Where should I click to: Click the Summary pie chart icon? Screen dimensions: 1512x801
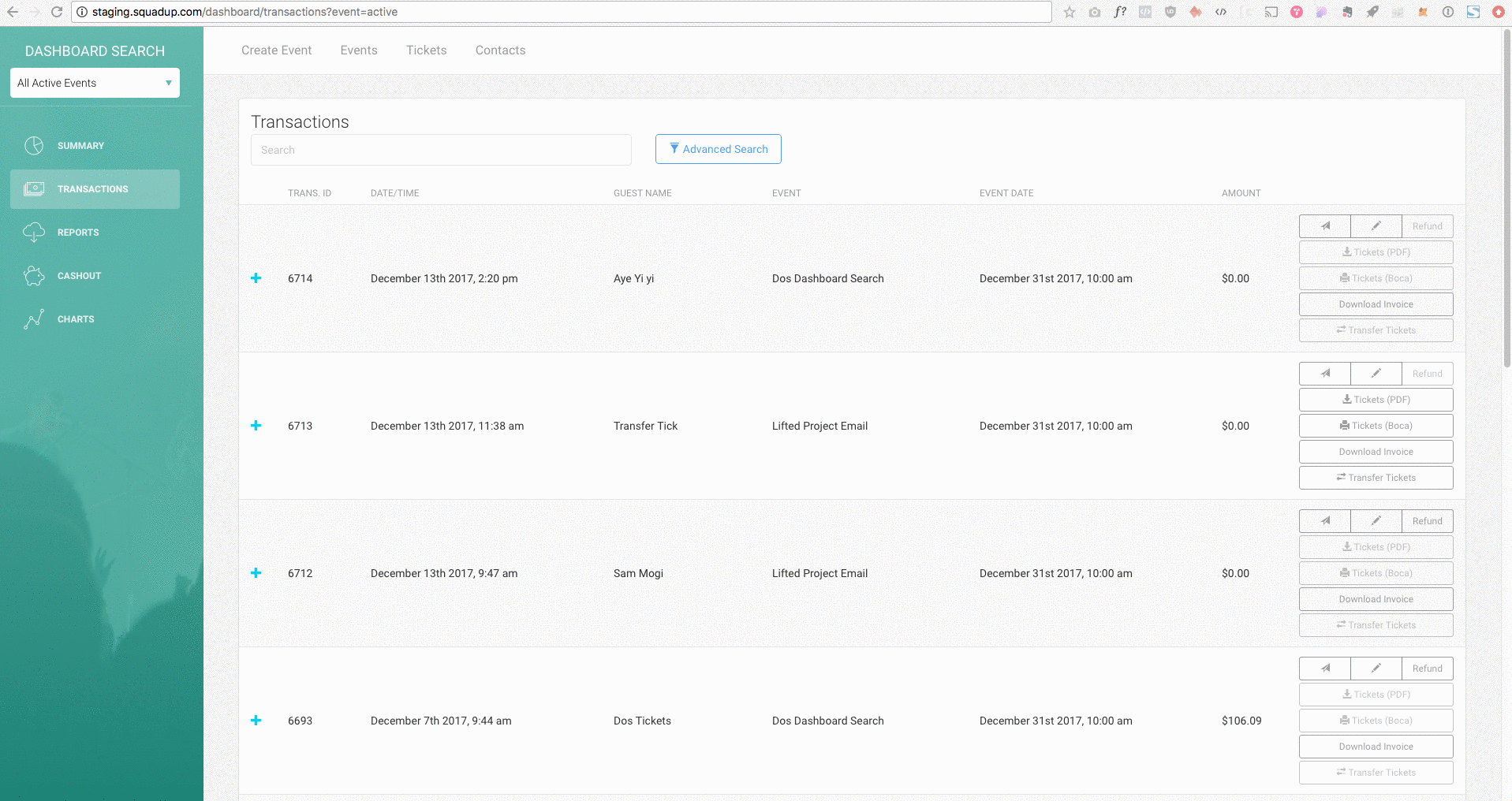pyautogui.click(x=34, y=146)
